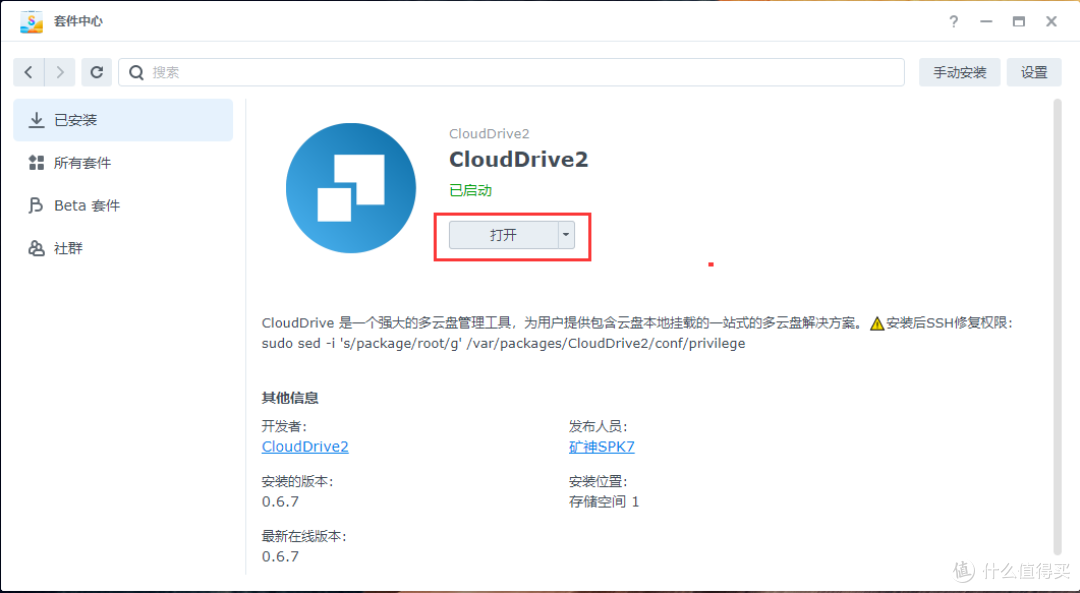The height and width of the screenshot is (593, 1080).
Task: Minimize the Package Center window
Action: [x=985, y=21]
